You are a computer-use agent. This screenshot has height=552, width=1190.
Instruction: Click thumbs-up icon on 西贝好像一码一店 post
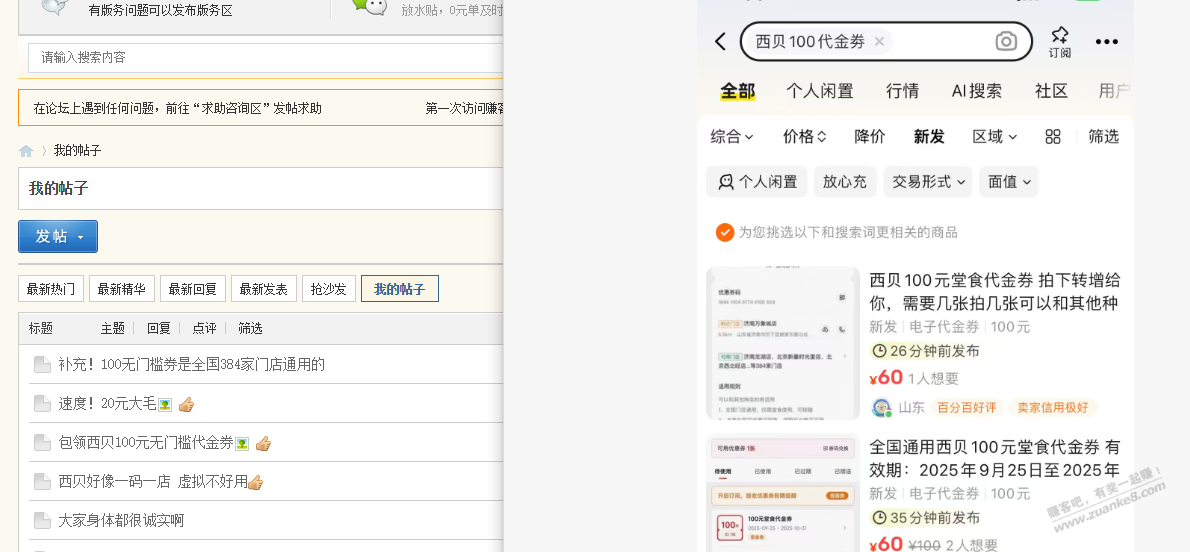(256, 482)
